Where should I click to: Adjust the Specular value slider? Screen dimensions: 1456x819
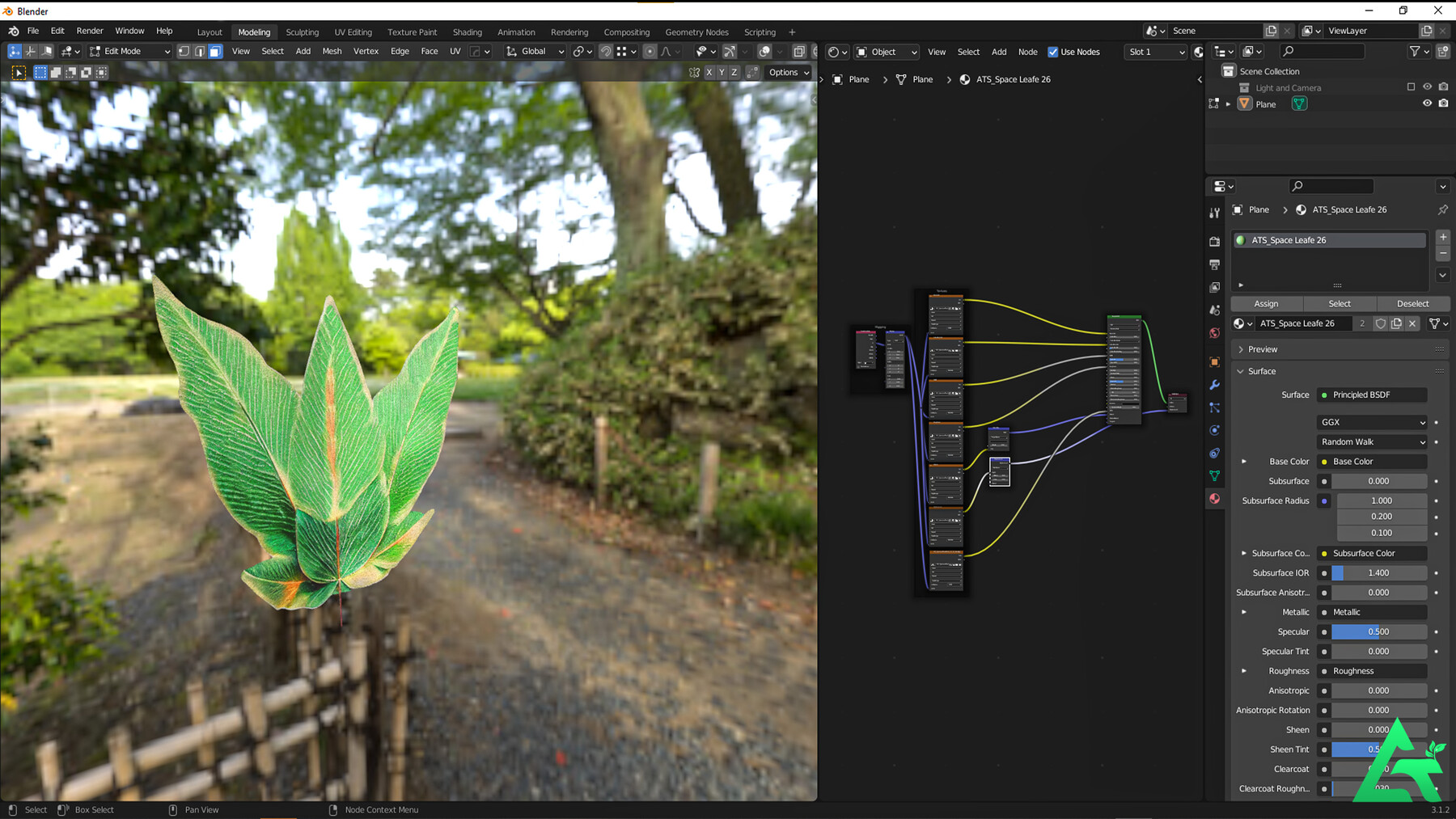click(x=1378, y=632)
